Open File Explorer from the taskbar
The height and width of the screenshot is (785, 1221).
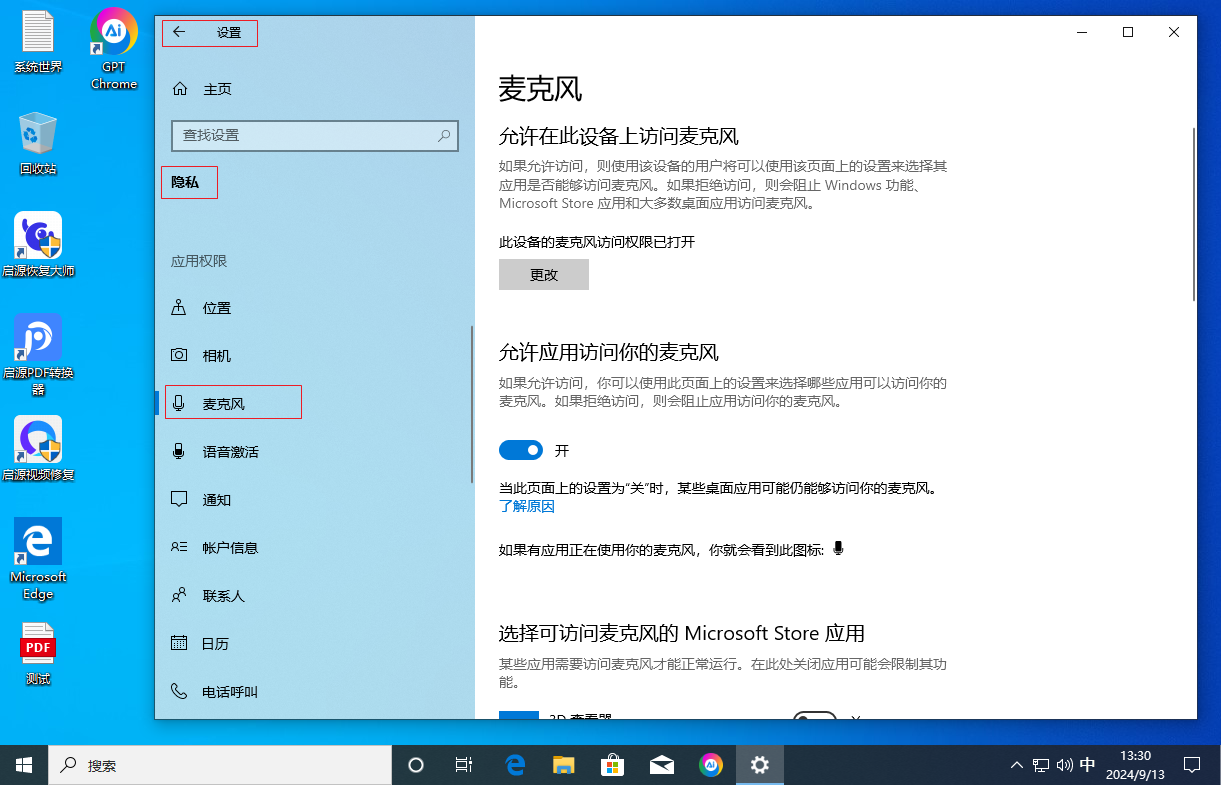coord(564,765)
